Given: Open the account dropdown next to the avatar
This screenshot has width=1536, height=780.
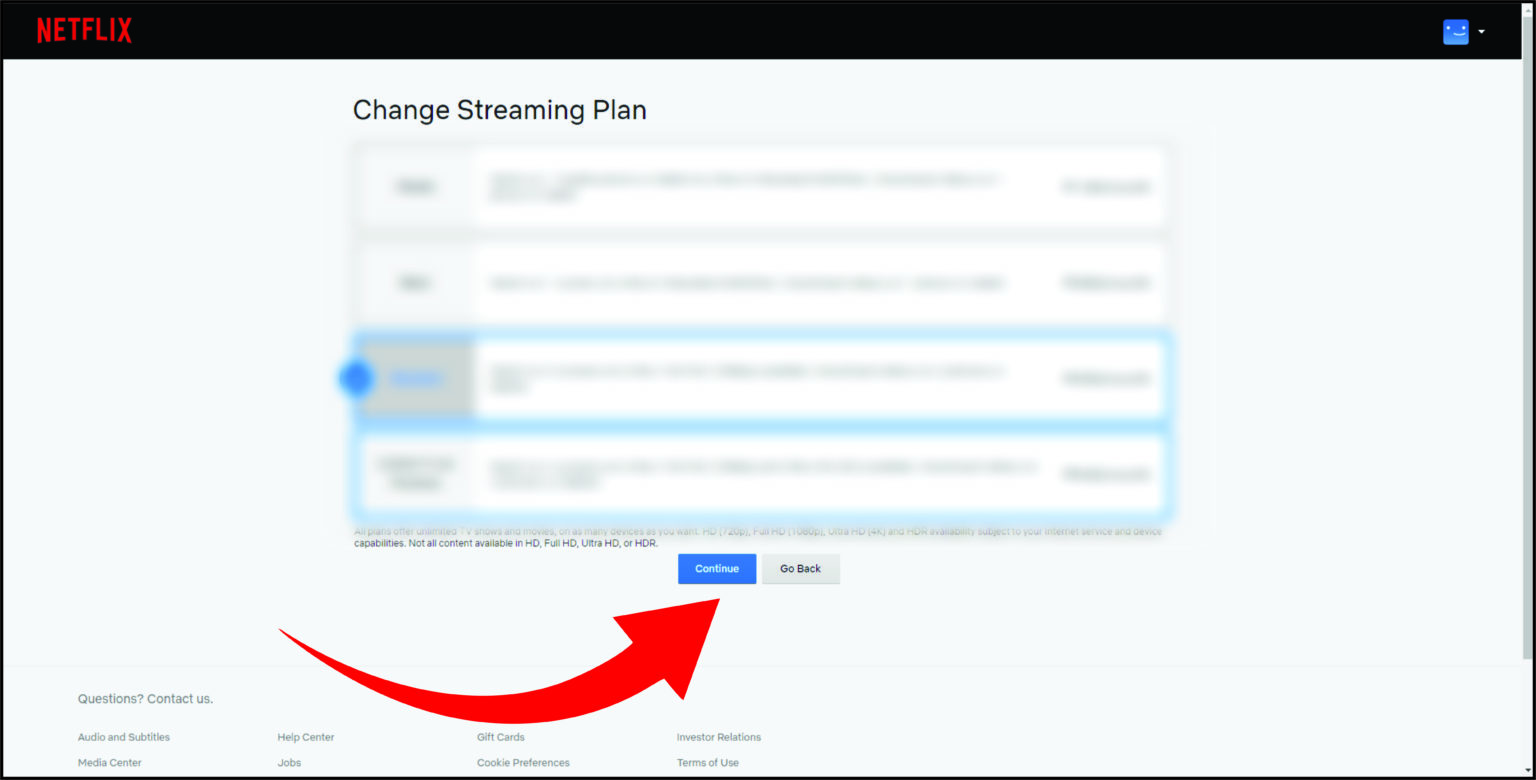Looking at the screenshot, I should [1481, 31].
